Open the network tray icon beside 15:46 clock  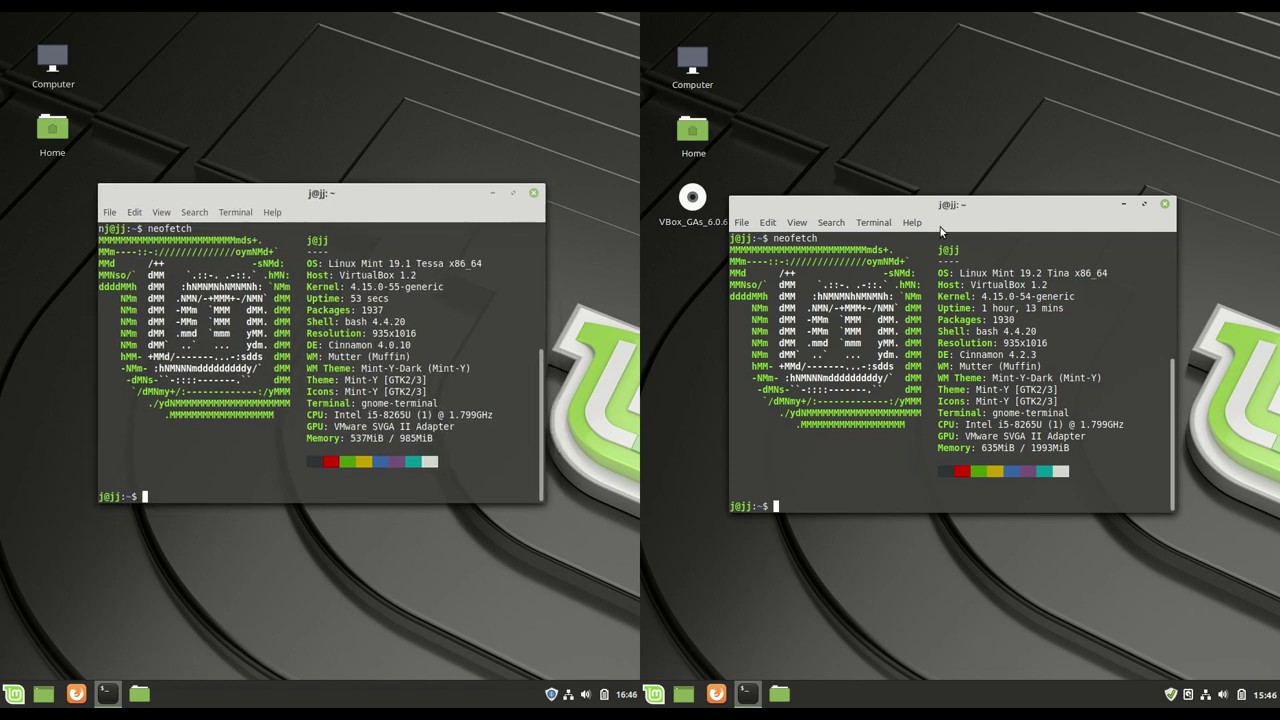point(1205,694)
